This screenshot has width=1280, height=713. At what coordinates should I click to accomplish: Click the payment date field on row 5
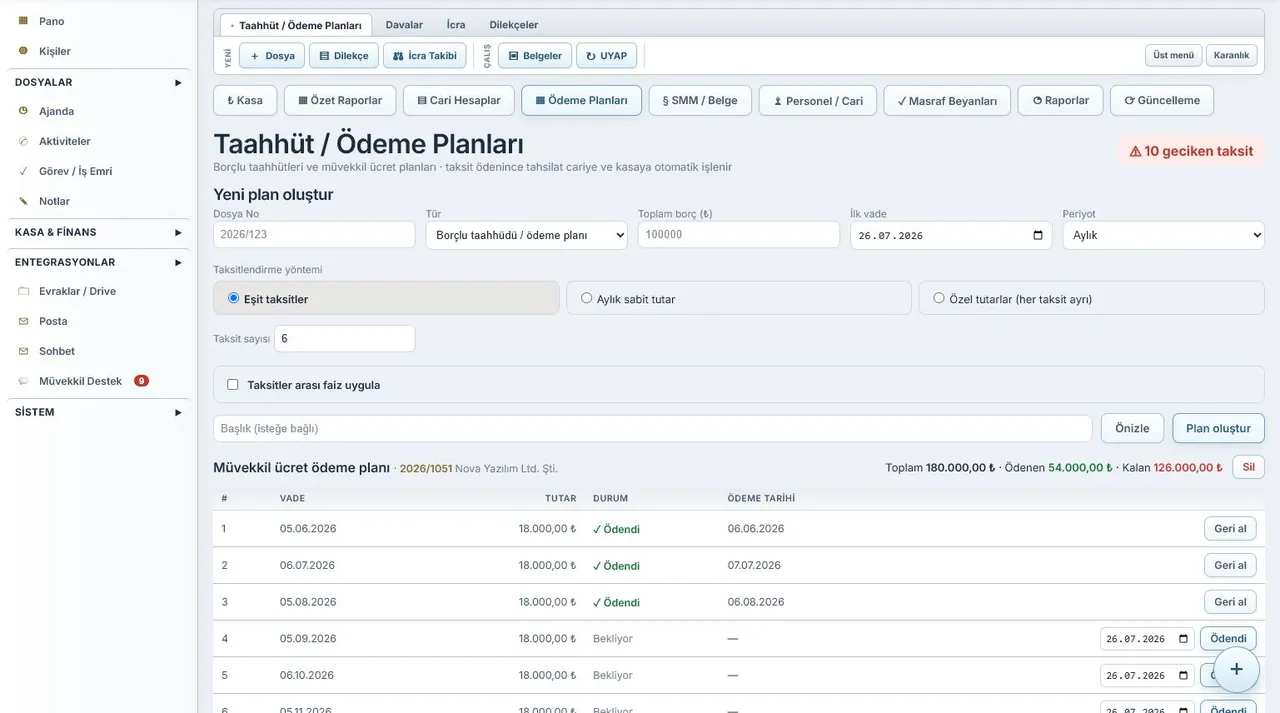pyautogui.click(x=1147, y=675)
